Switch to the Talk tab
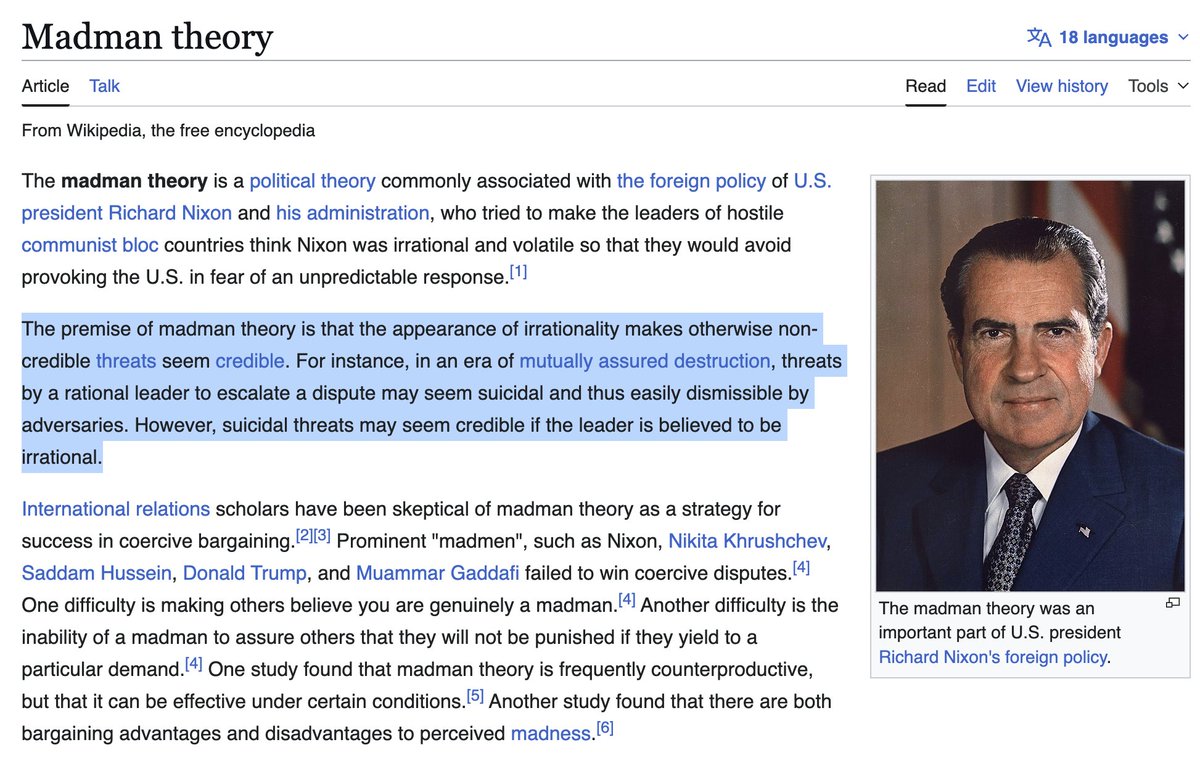1200x766 pixels. 104,86
